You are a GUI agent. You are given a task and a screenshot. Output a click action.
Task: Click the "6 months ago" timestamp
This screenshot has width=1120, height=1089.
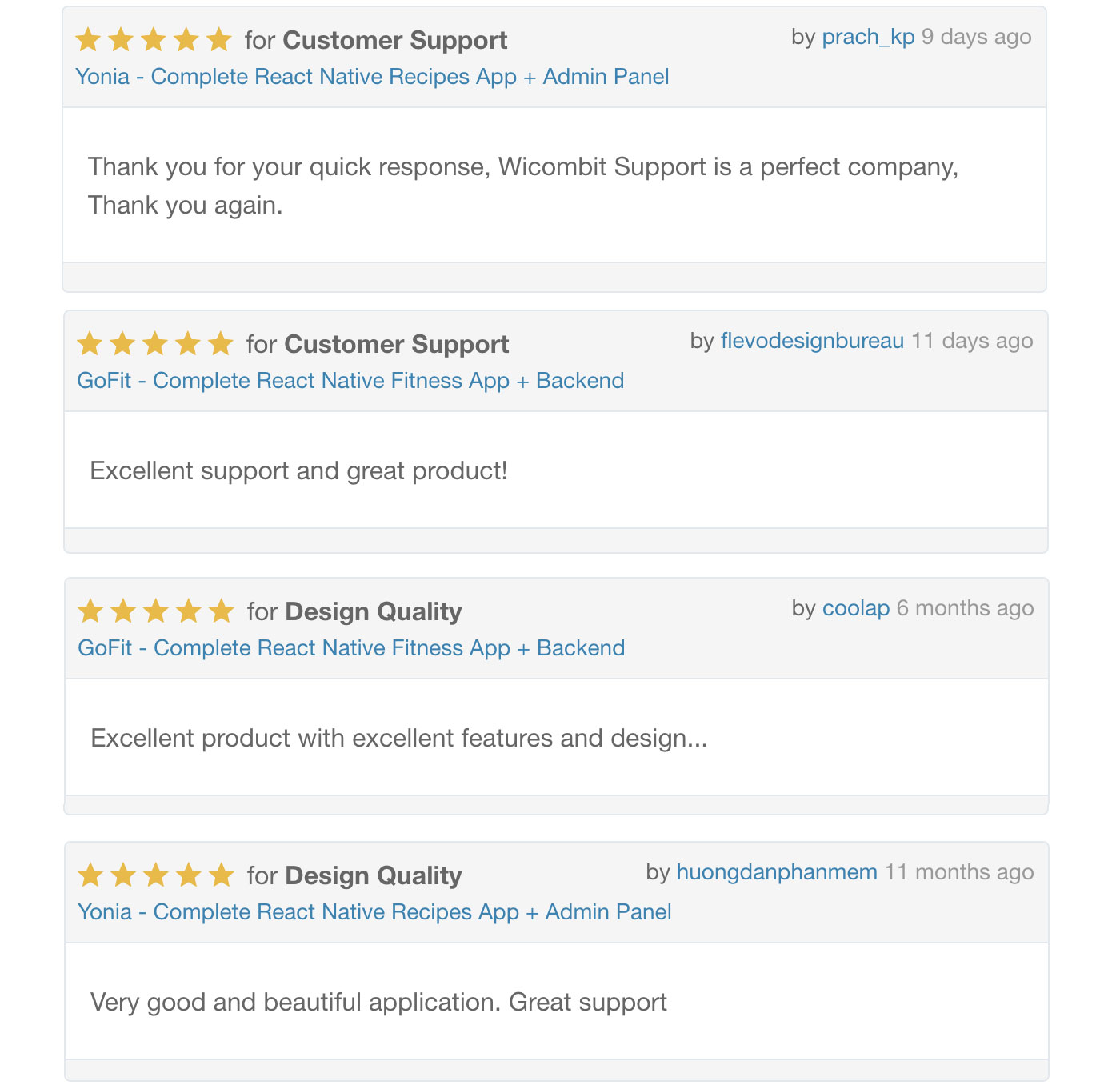[965, 608]
